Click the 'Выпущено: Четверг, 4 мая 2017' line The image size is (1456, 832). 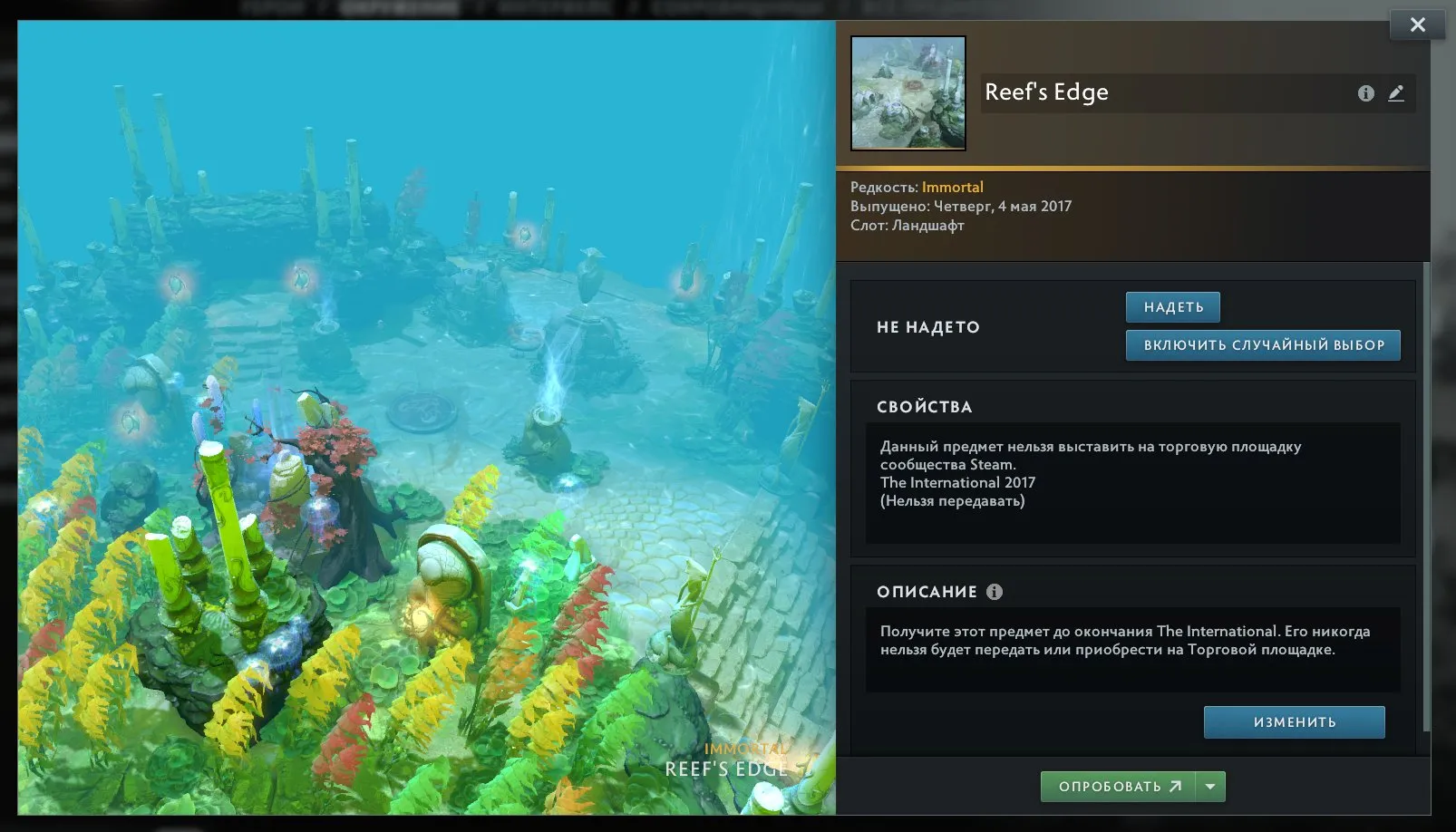point(961,206)
